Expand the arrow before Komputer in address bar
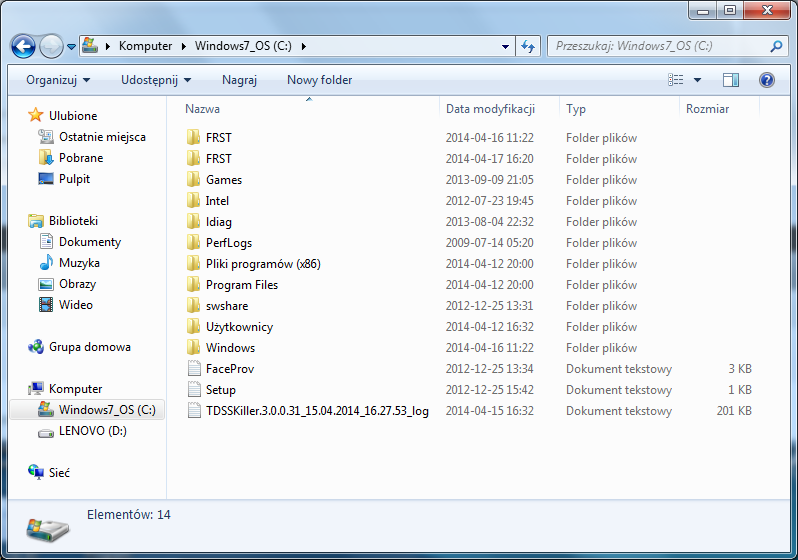The image size is (798, 560). coord(108,46)
